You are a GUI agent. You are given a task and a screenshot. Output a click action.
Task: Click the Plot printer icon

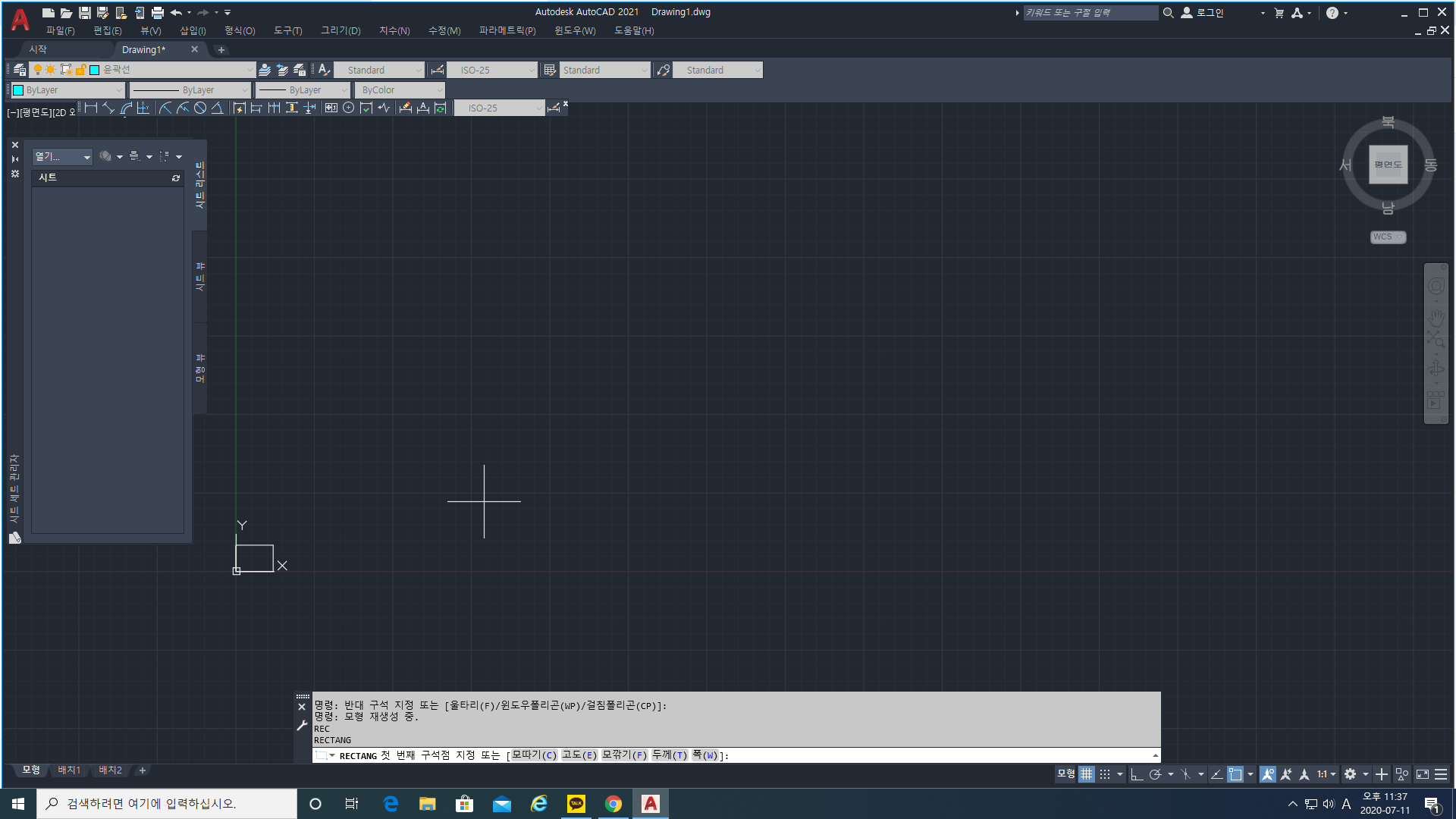click(x=158, y=13)
